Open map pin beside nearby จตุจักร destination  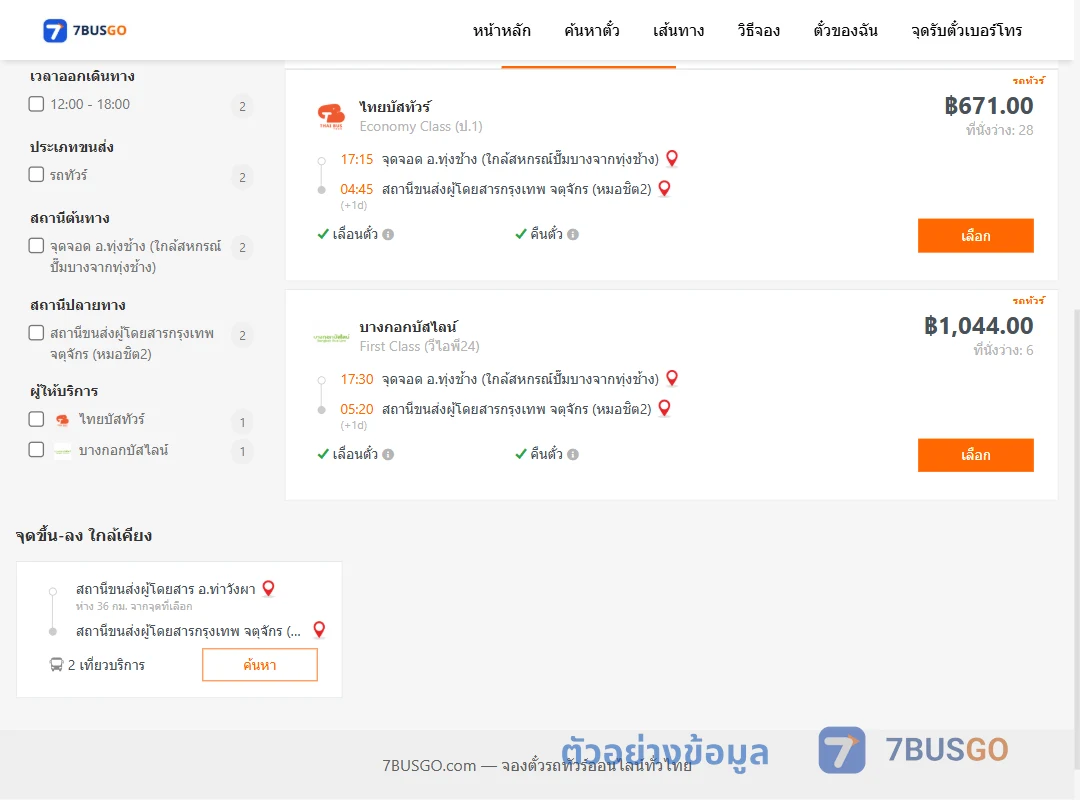pyautogui.click(x=319, y=630)
